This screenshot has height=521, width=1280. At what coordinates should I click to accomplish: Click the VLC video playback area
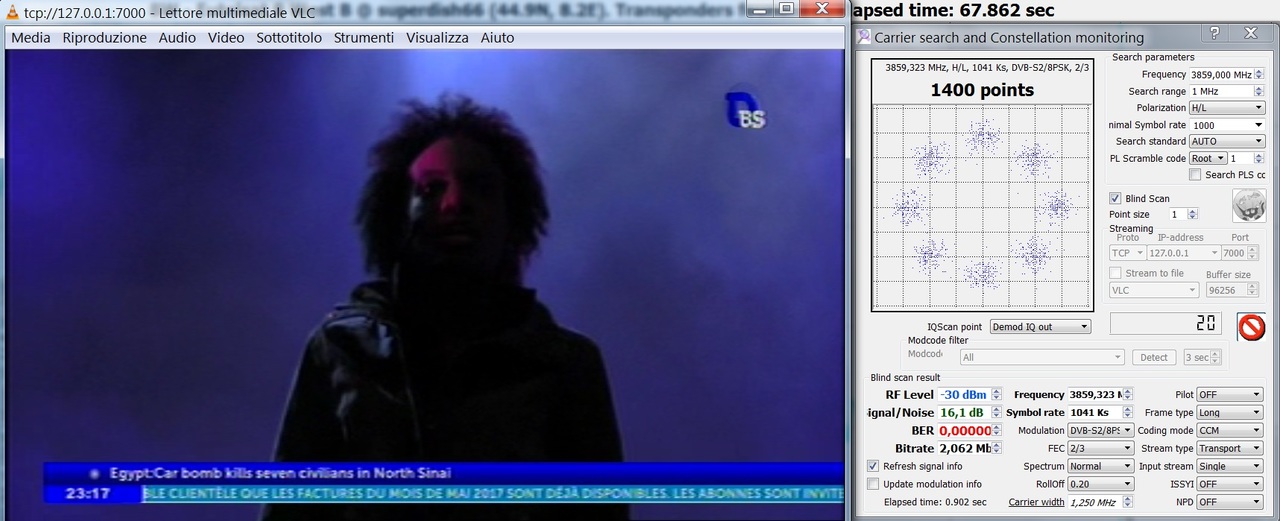pyautogui.click(x=425, y=284)
